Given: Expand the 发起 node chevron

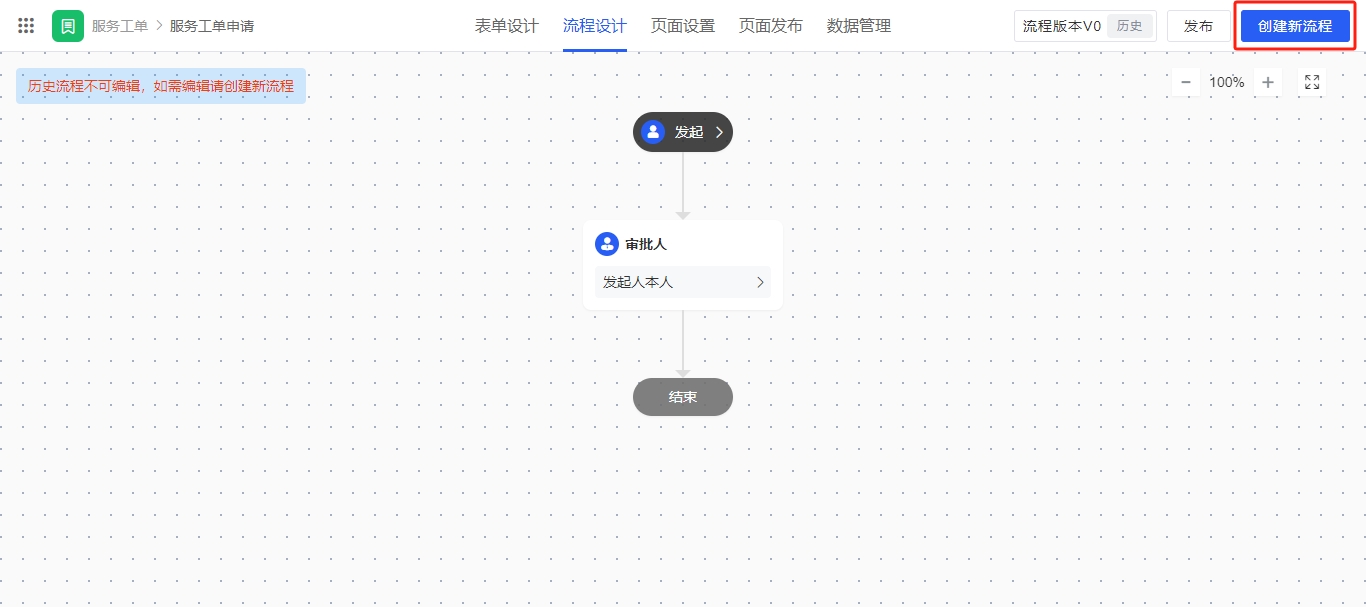Looking at the screenshot, I should click(718, 132).
